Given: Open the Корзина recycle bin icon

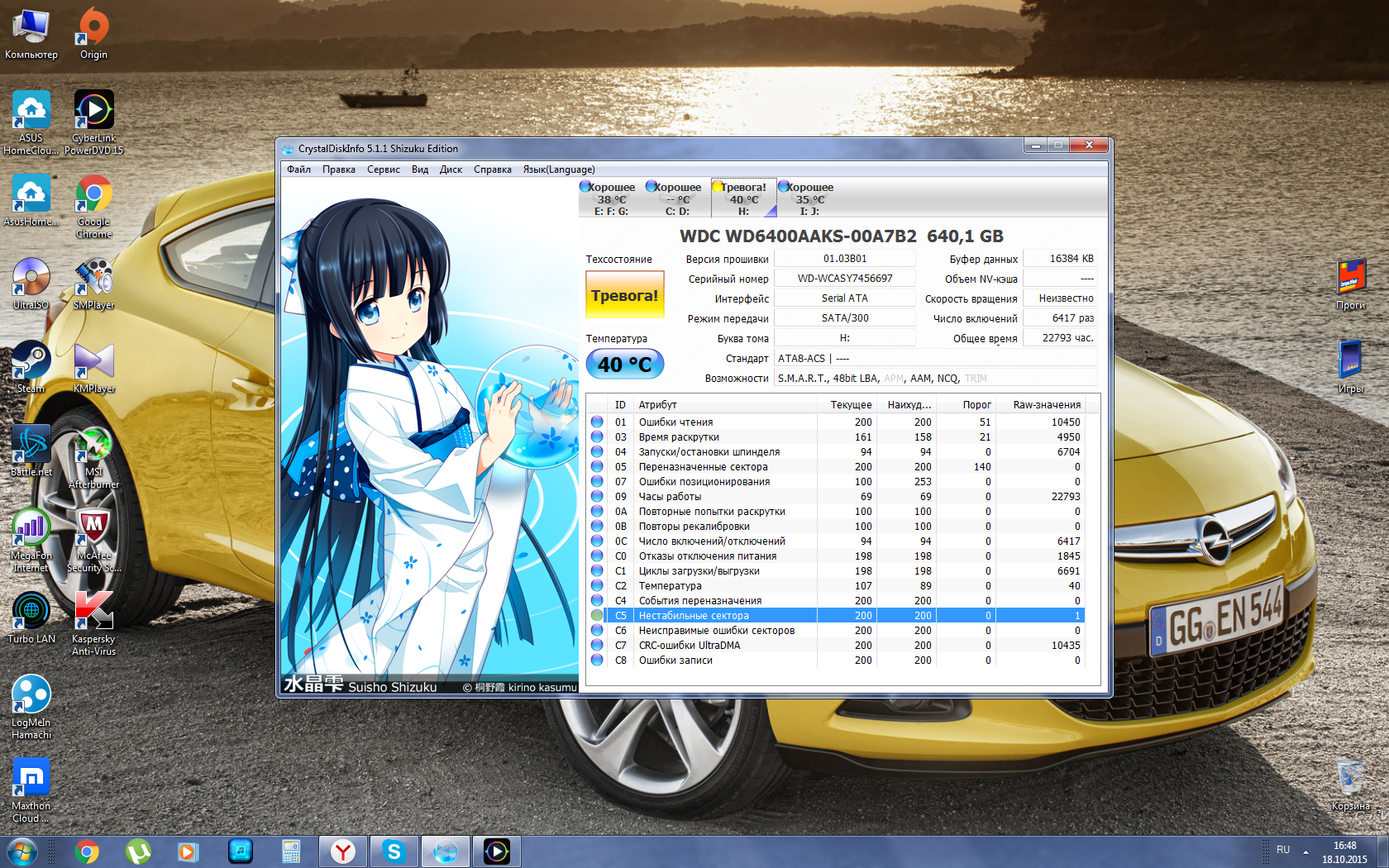Looking at the screenshot, I should (1351, 785).
